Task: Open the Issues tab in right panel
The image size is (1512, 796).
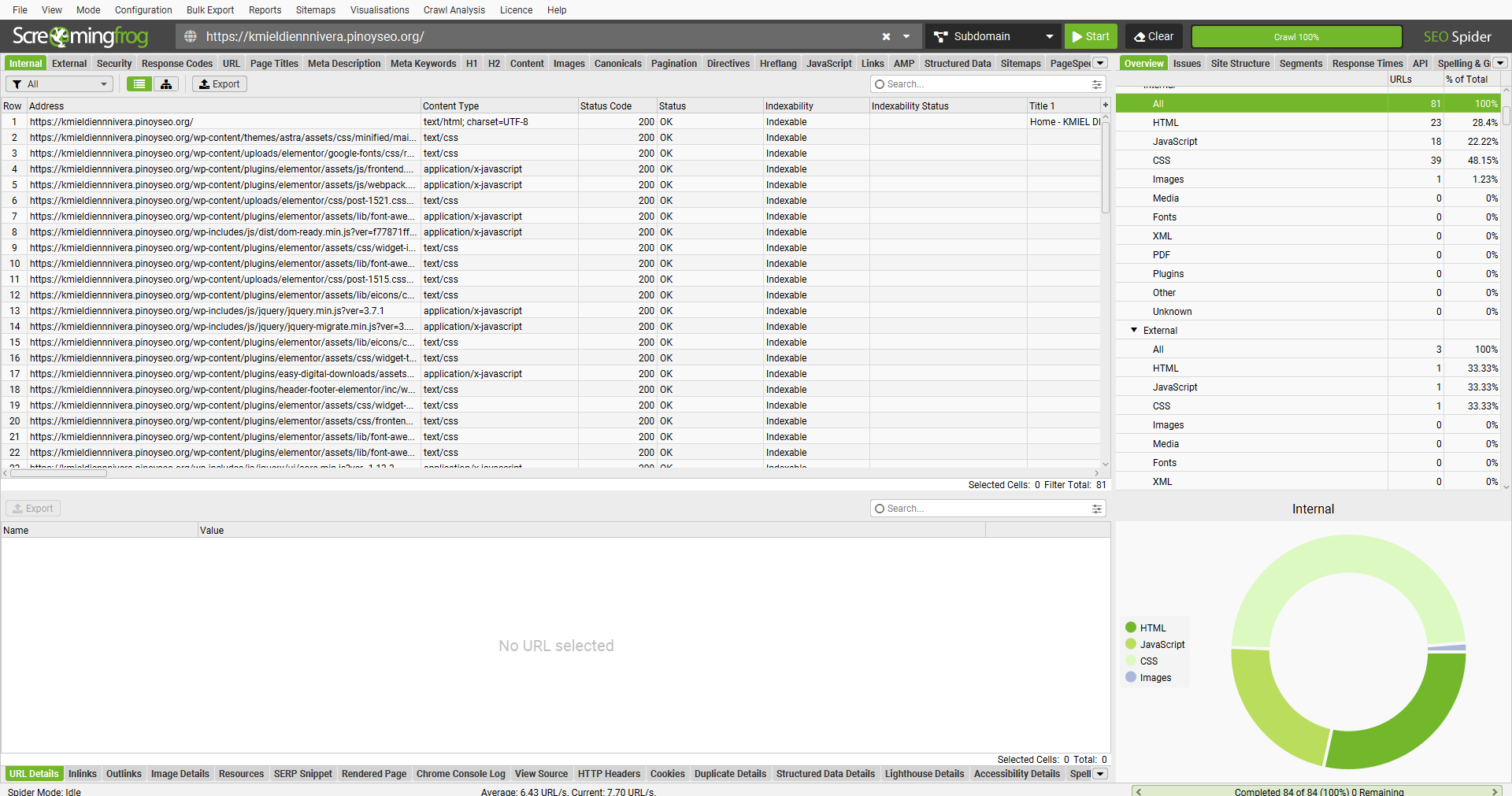Action: click(x=1186, y=64)
